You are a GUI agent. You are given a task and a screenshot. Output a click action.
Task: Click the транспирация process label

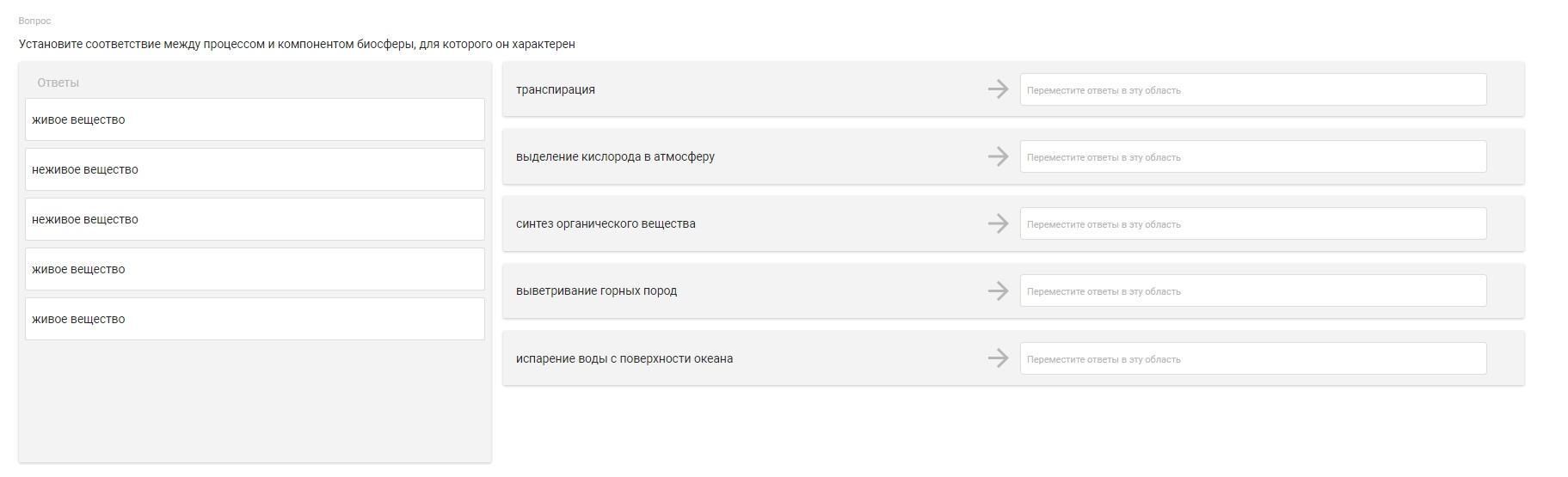click(x=556, y=89)
